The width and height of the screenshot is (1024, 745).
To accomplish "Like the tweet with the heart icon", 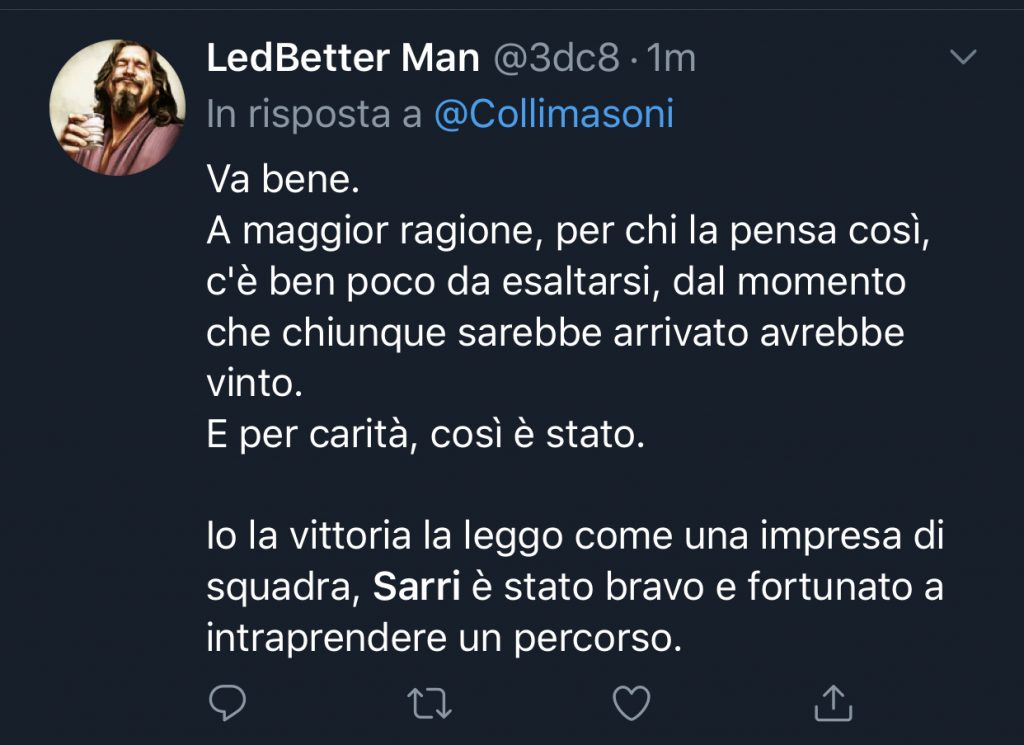I will coord(631,703).
